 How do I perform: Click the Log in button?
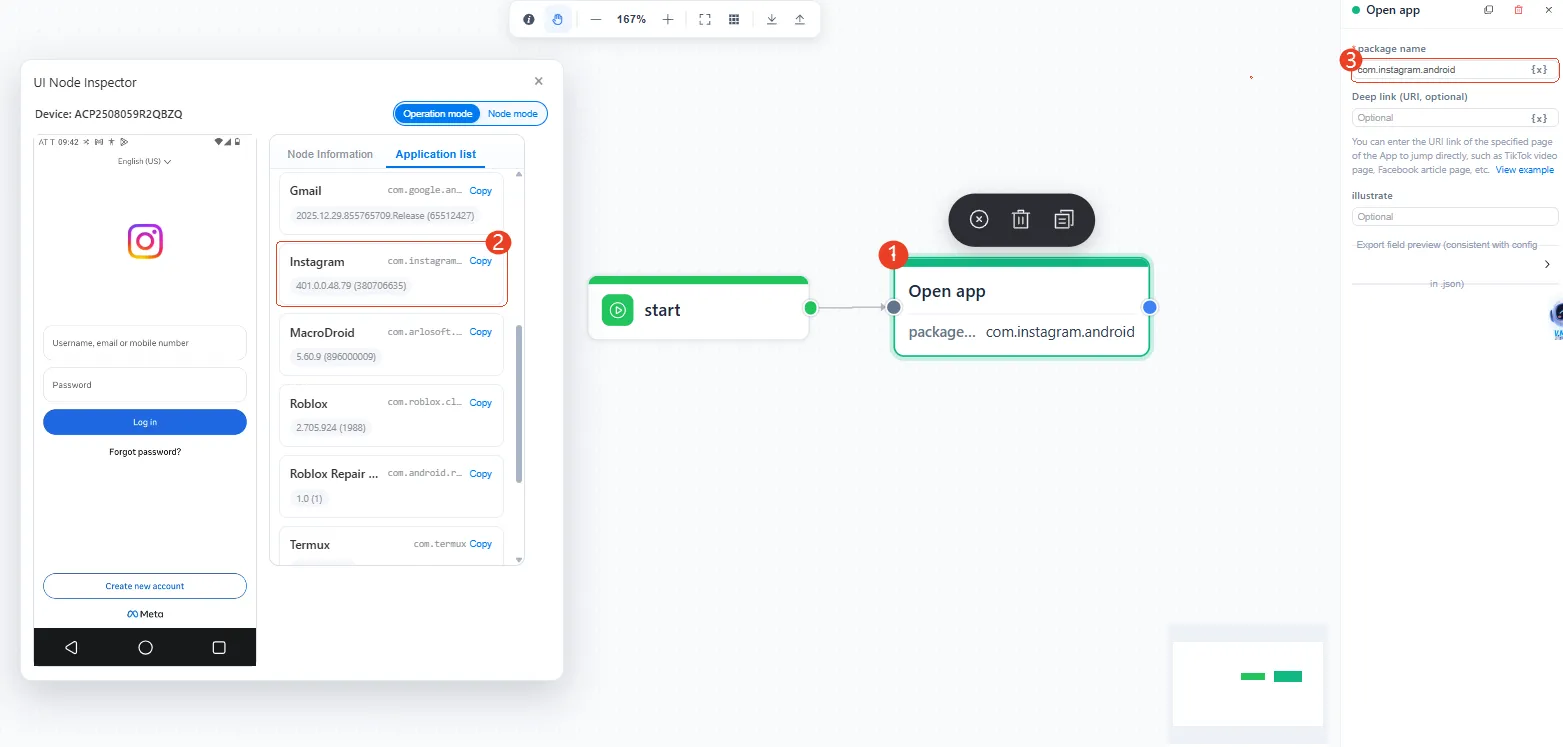[x=145, y=422]
